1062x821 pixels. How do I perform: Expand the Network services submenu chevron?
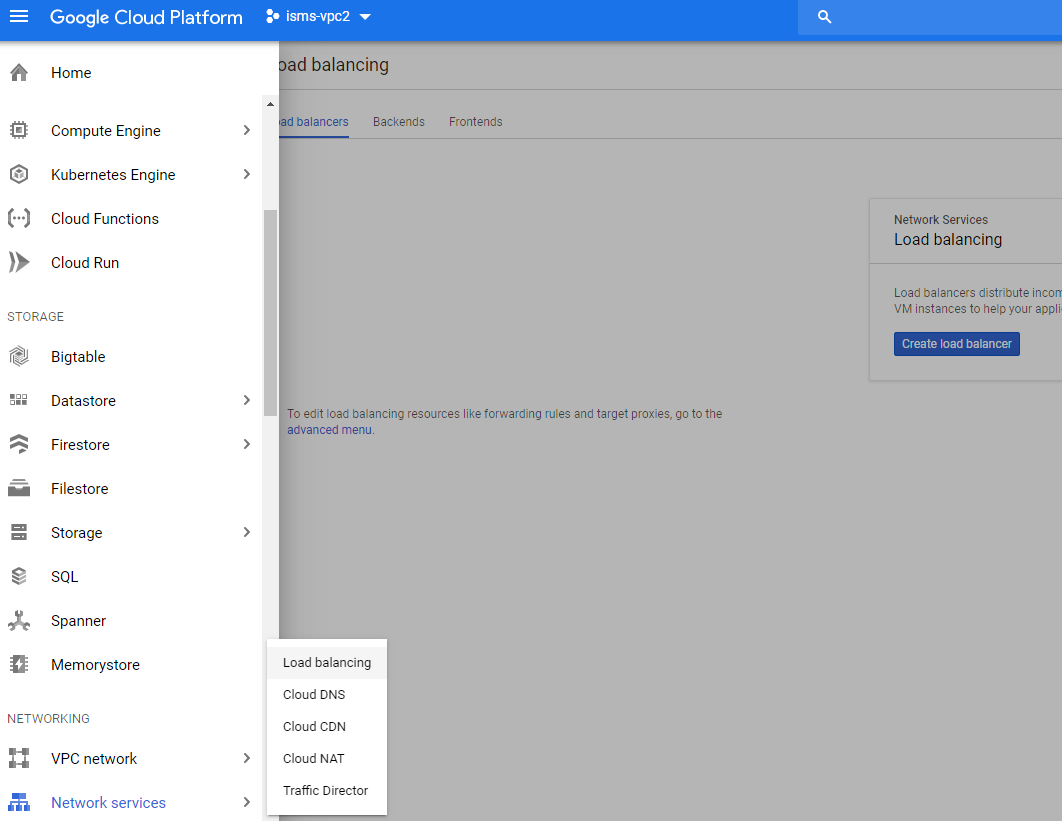pyautogui.click(x=247, y=802)
